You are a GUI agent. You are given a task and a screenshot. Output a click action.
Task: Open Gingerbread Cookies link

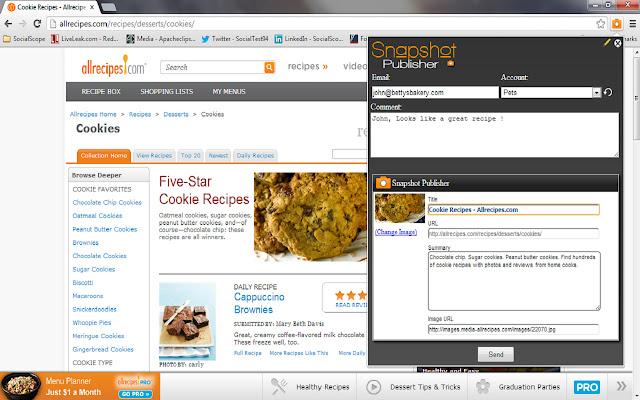[103, 349]
